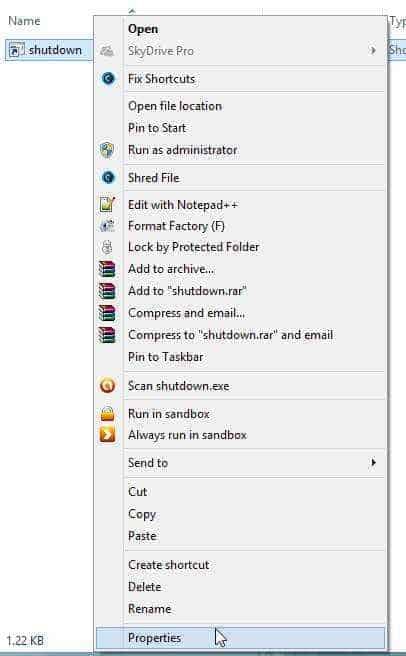Image resolution: width=406 pixels, height=656 pixels.
Task: Click the WinRAR icon beside Add to archive
Action: click(107, 269)
